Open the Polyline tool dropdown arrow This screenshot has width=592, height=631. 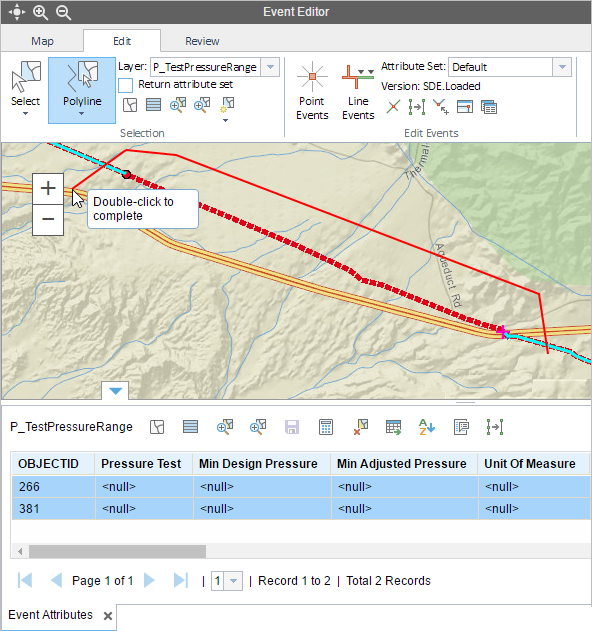click(x=82, y=114)
